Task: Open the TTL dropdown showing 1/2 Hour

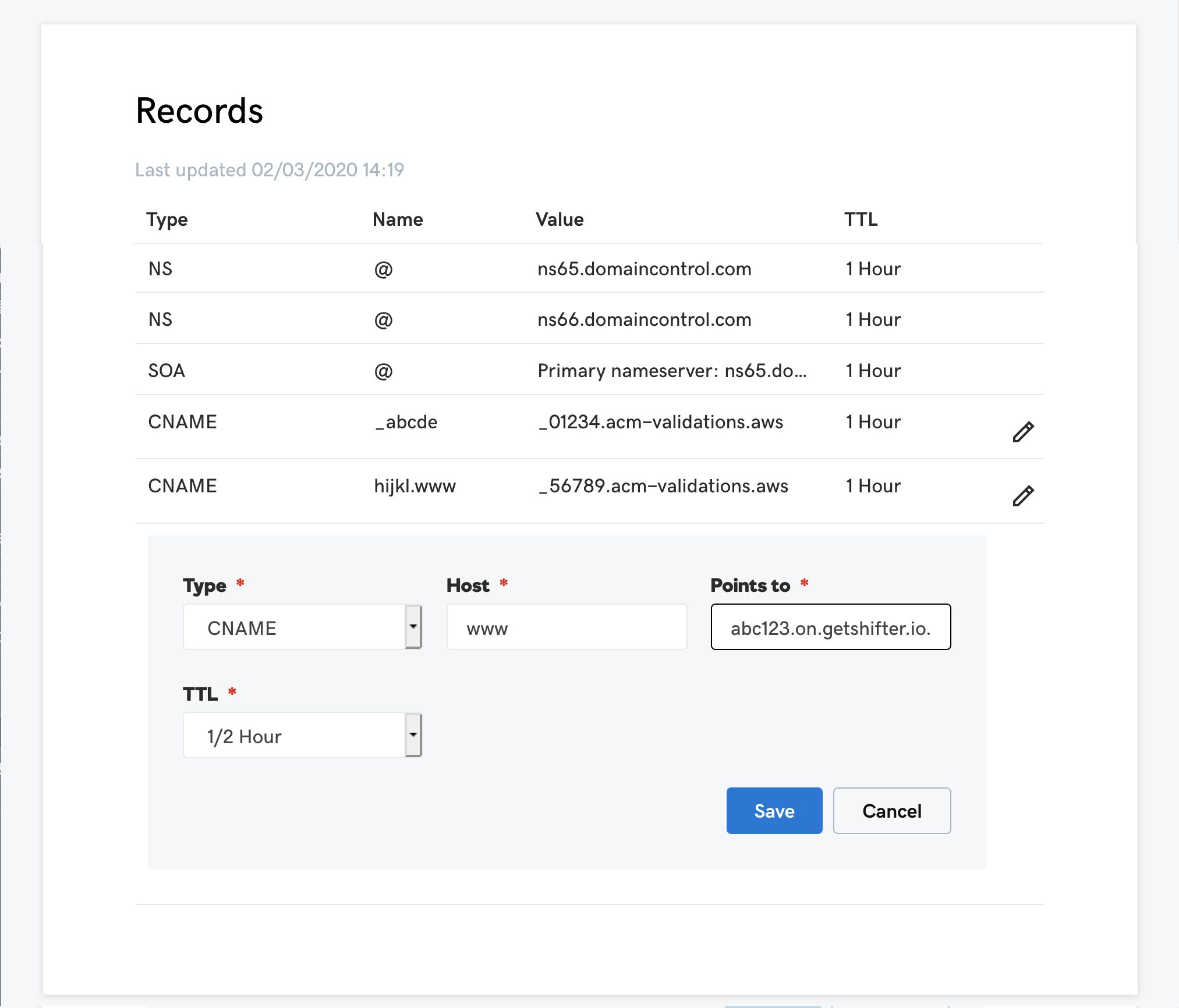Action: 302,735
